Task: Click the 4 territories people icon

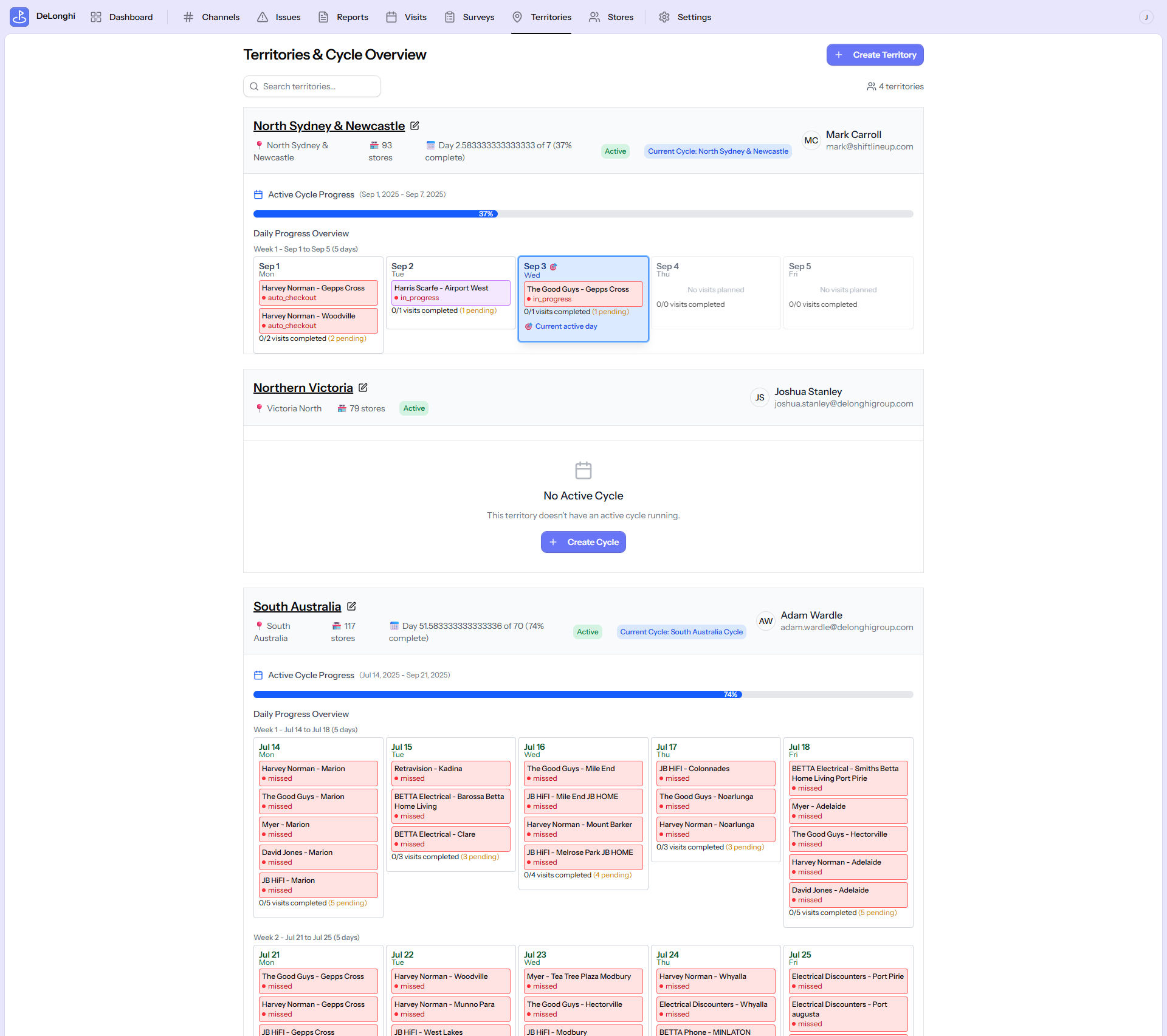Action: coord(871,86)
